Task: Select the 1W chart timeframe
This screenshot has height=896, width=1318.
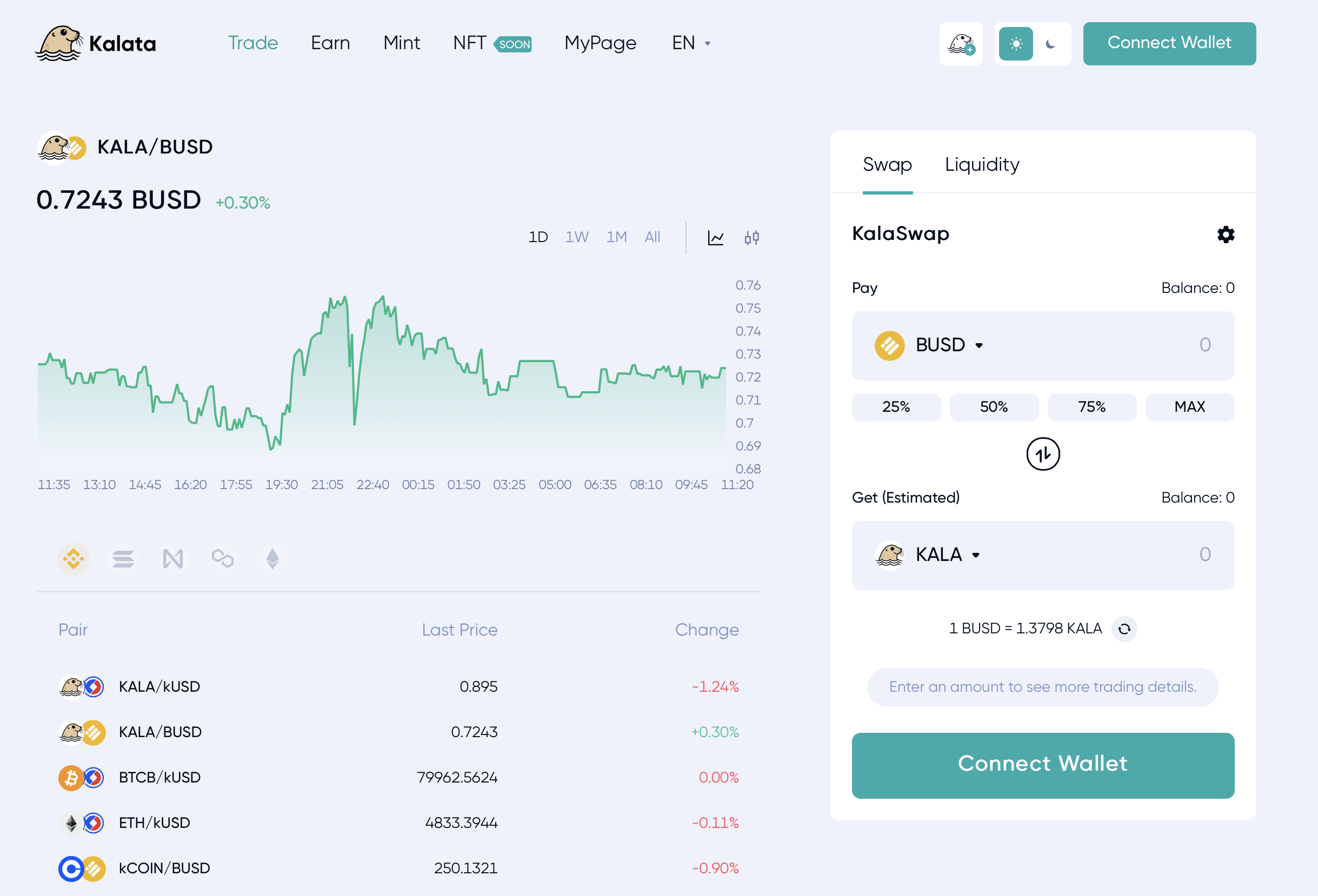Action: coord(576,237)
